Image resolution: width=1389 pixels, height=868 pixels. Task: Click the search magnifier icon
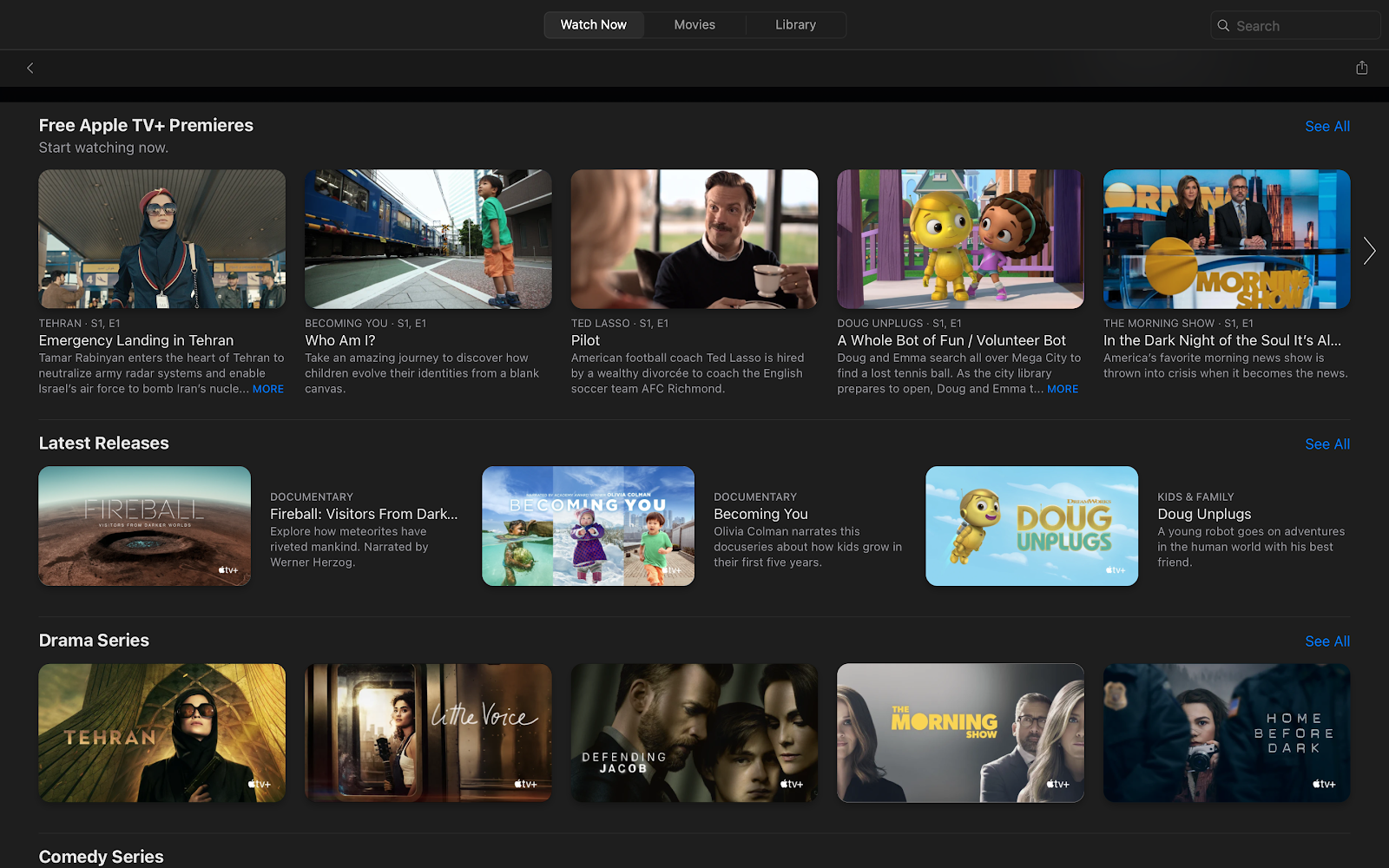click(1223, 26)
